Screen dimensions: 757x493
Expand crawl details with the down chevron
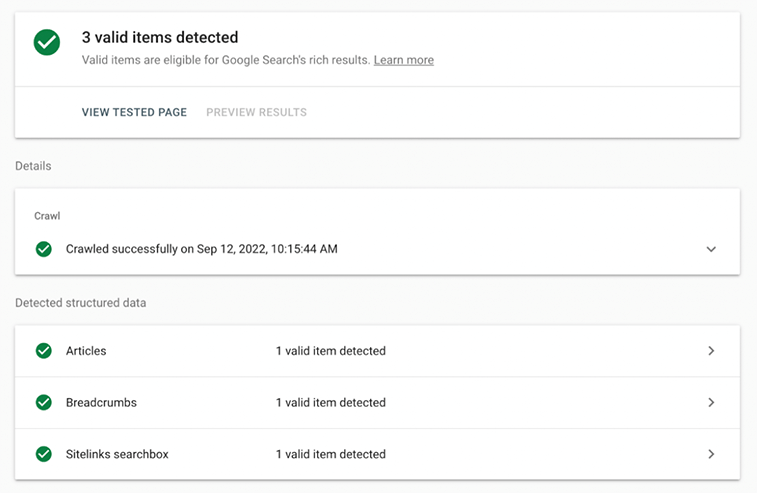point(711,249)
